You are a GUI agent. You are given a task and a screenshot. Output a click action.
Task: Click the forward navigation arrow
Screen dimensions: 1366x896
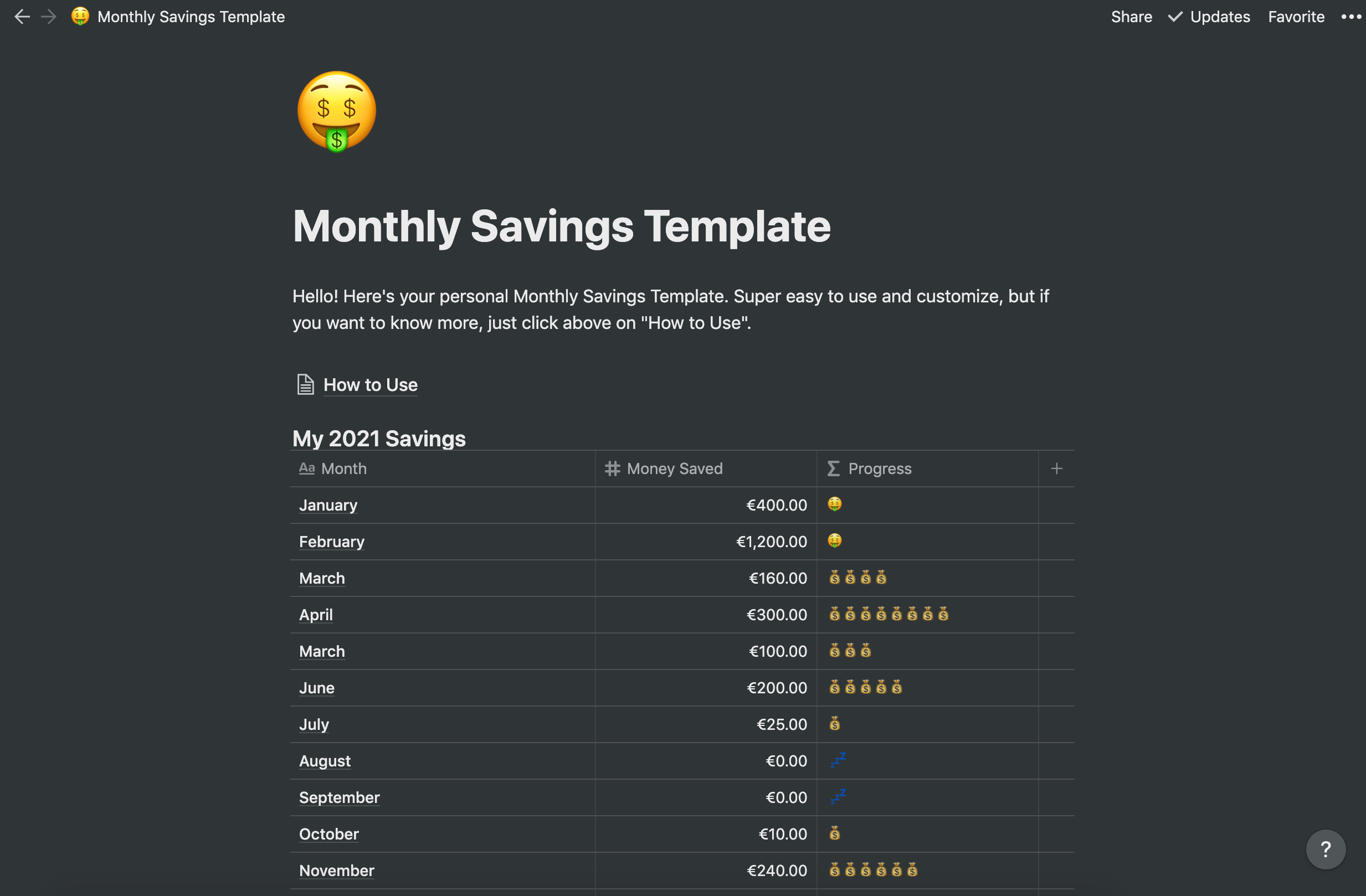49,17
